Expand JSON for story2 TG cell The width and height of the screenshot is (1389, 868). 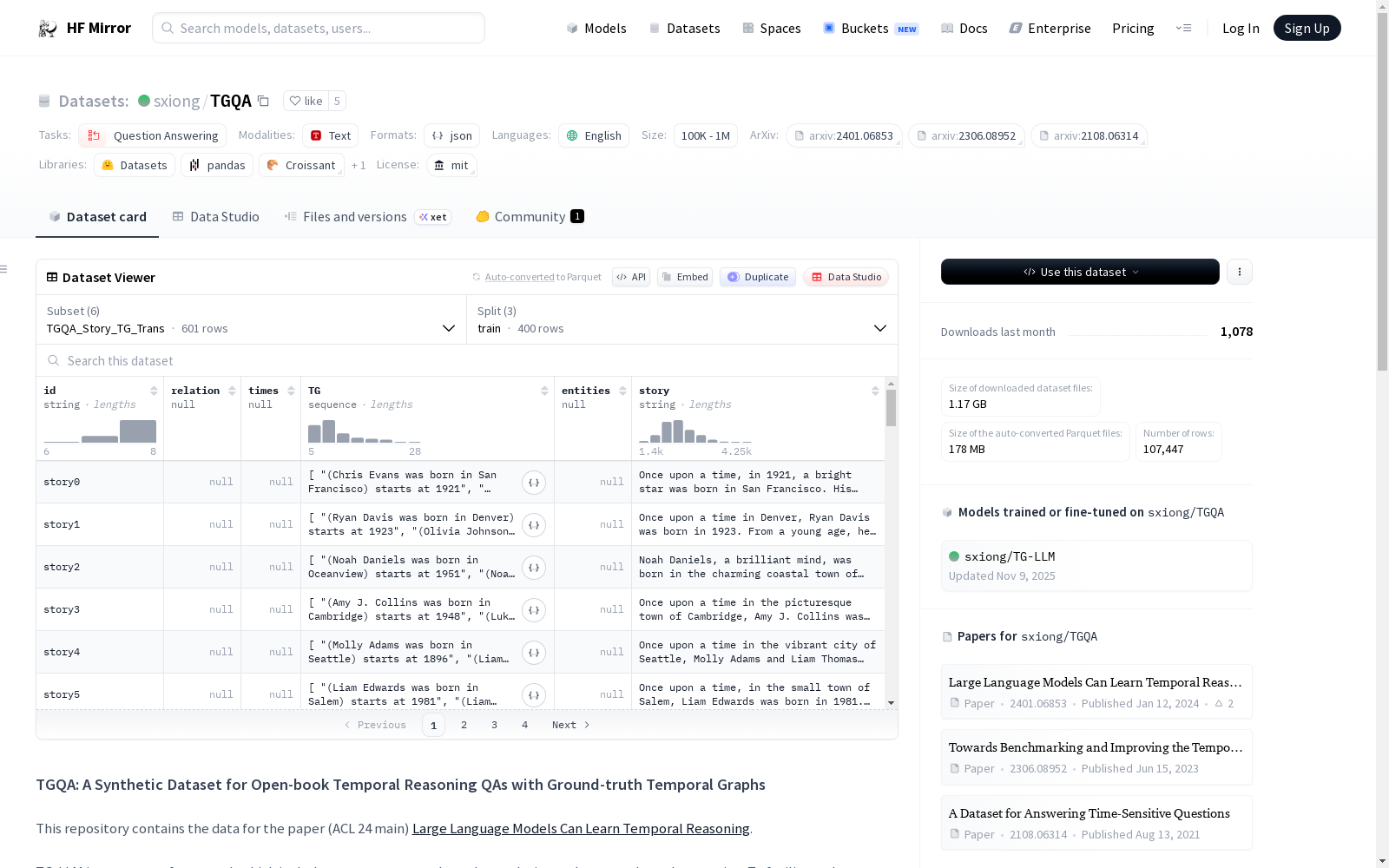534,568
